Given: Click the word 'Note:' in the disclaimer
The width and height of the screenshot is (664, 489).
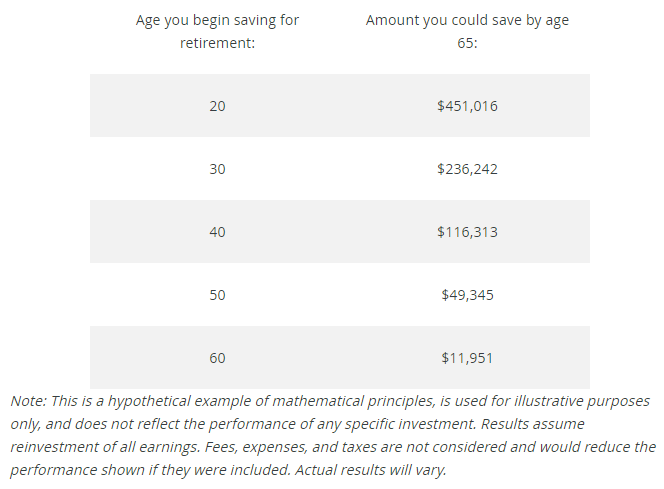Looking at the screenshot, I should (x=28, y=401).
